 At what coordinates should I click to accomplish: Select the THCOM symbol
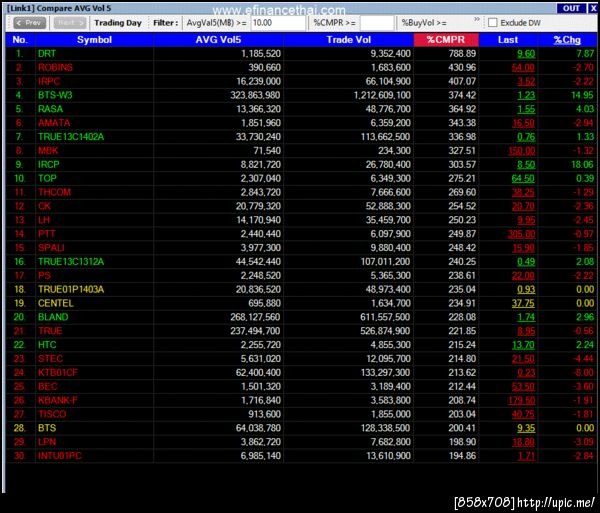54,192
